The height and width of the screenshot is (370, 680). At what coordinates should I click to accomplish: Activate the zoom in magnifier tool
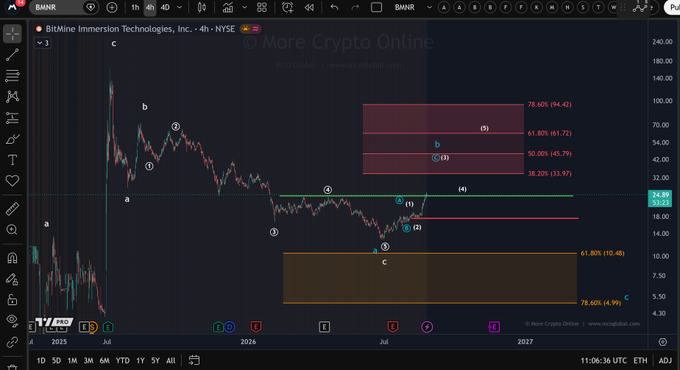click(x=12, y=229)
